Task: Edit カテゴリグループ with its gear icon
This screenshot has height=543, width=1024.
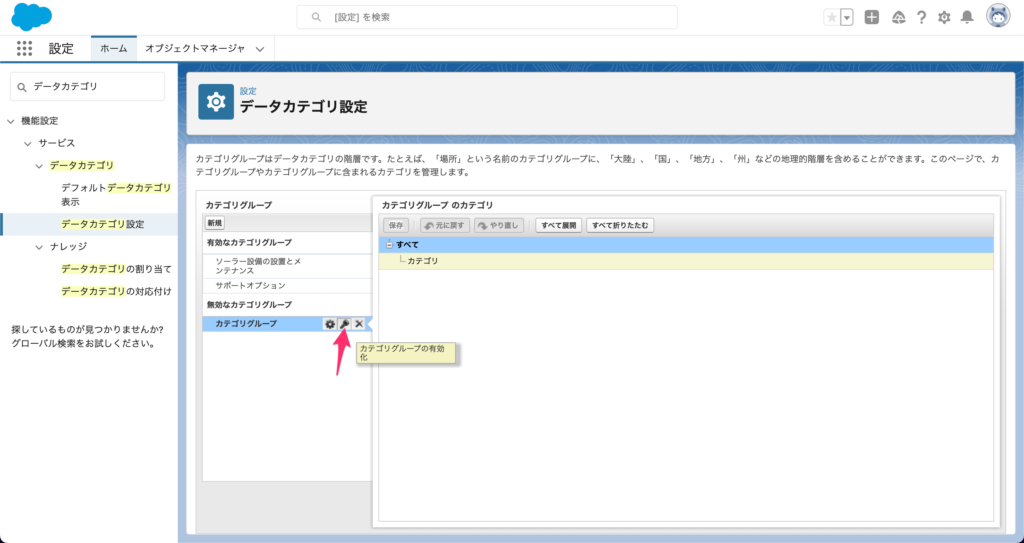Action: coord(330,324)
